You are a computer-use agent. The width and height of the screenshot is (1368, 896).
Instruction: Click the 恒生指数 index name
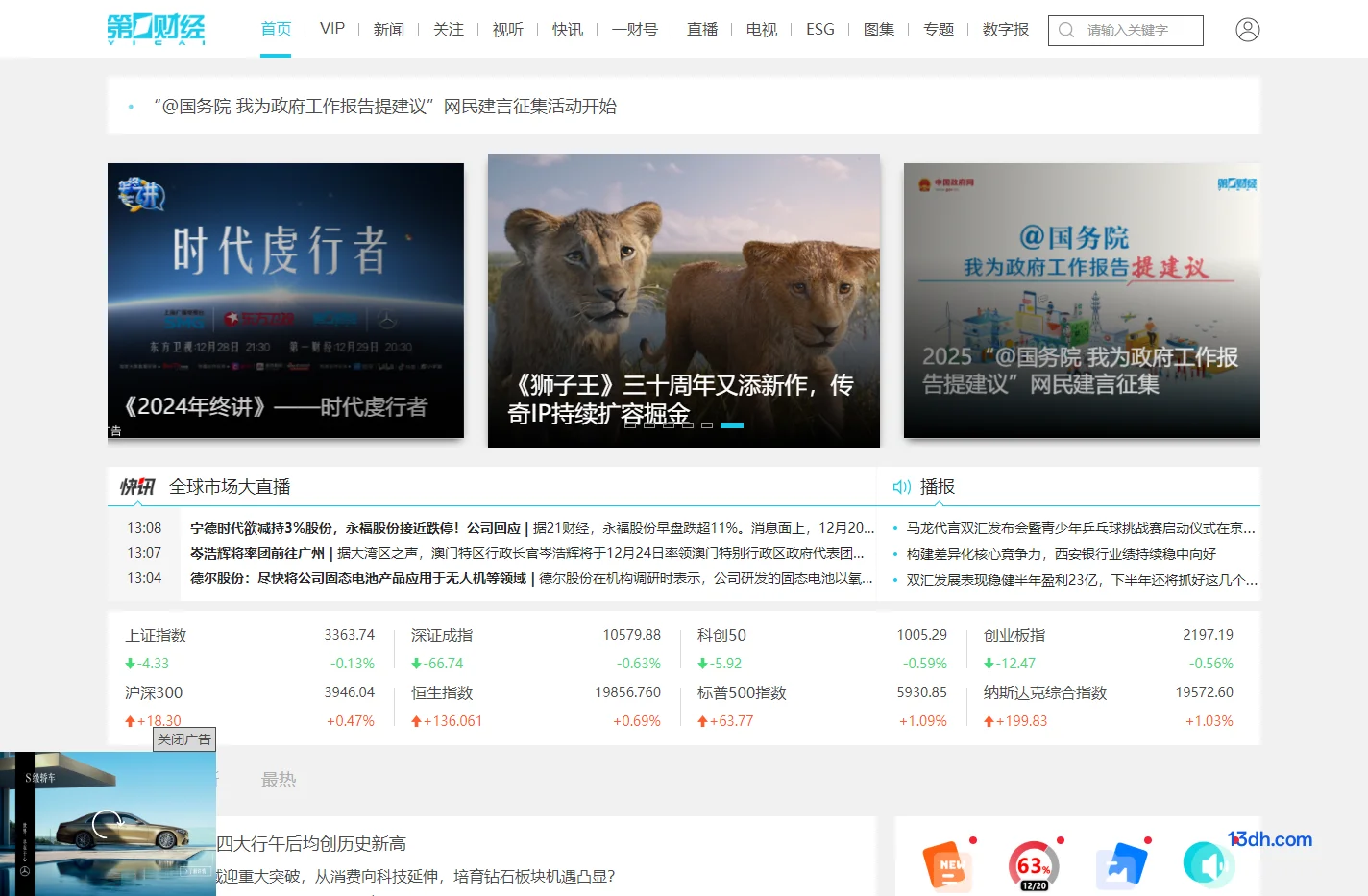pos(442,692)
